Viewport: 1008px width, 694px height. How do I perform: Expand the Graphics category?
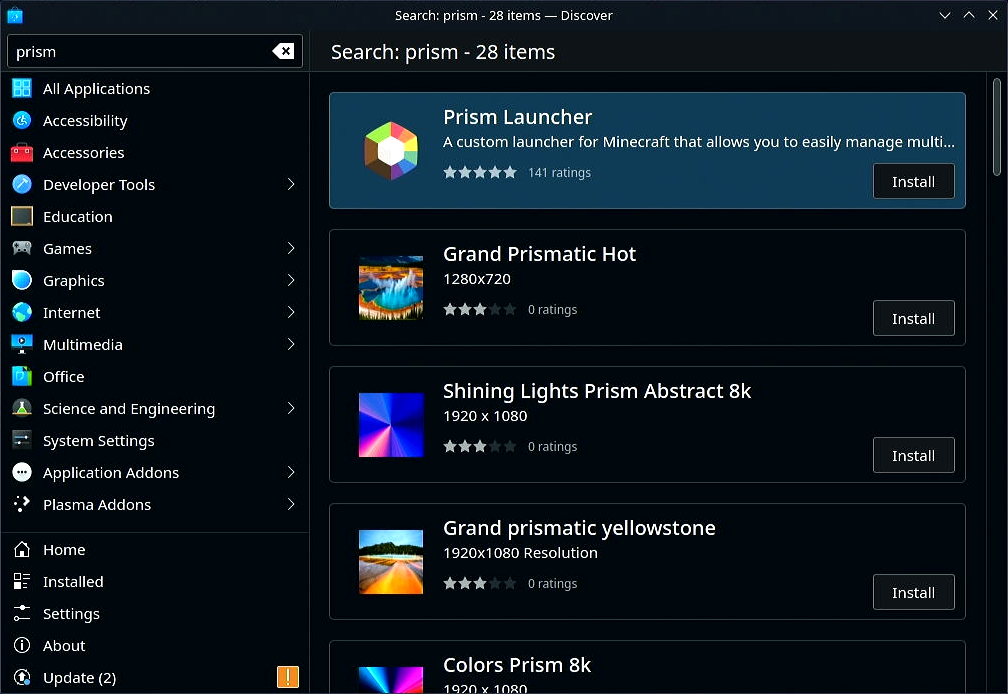coord(290,280)
